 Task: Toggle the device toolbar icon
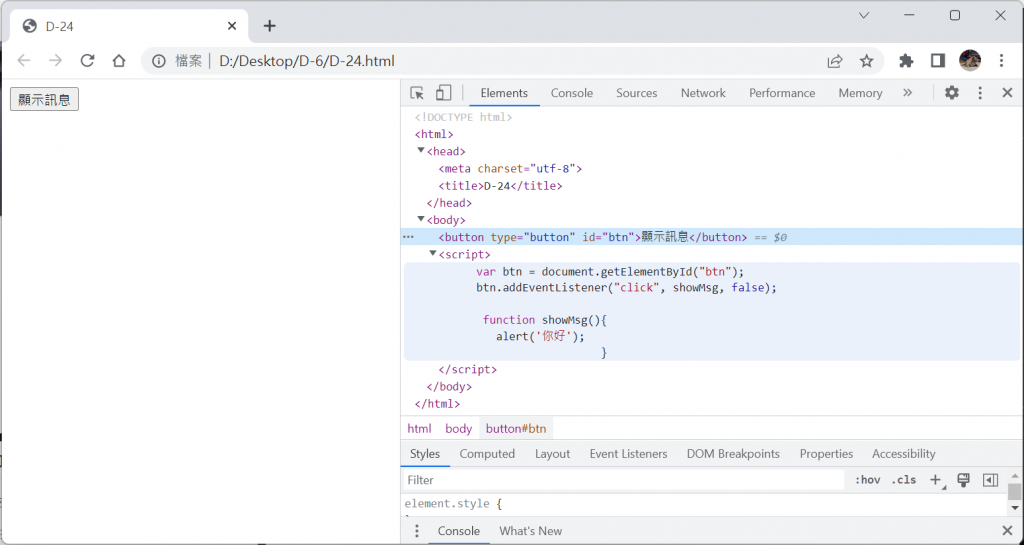(x=443, y=93)
